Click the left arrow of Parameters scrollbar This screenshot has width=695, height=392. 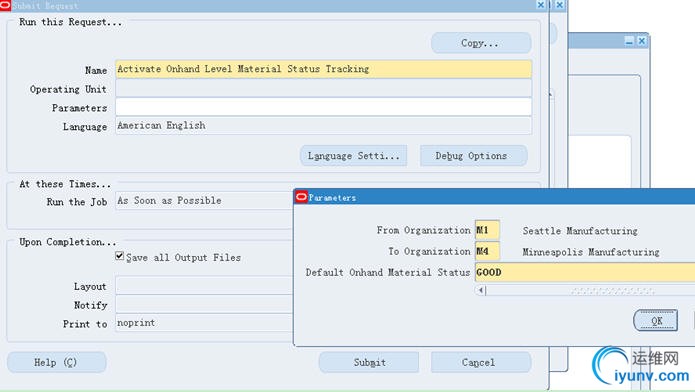click(480, 290)
